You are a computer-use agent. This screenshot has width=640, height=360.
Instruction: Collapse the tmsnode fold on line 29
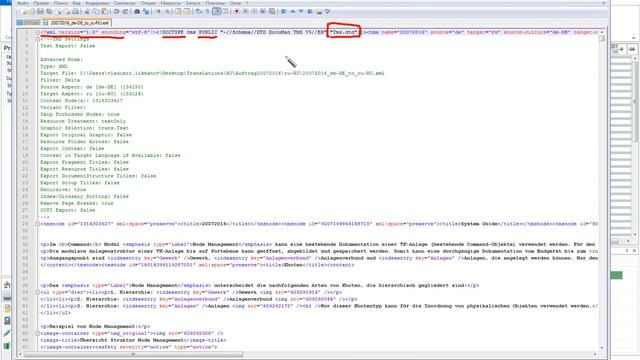click(x=37, y=224)
